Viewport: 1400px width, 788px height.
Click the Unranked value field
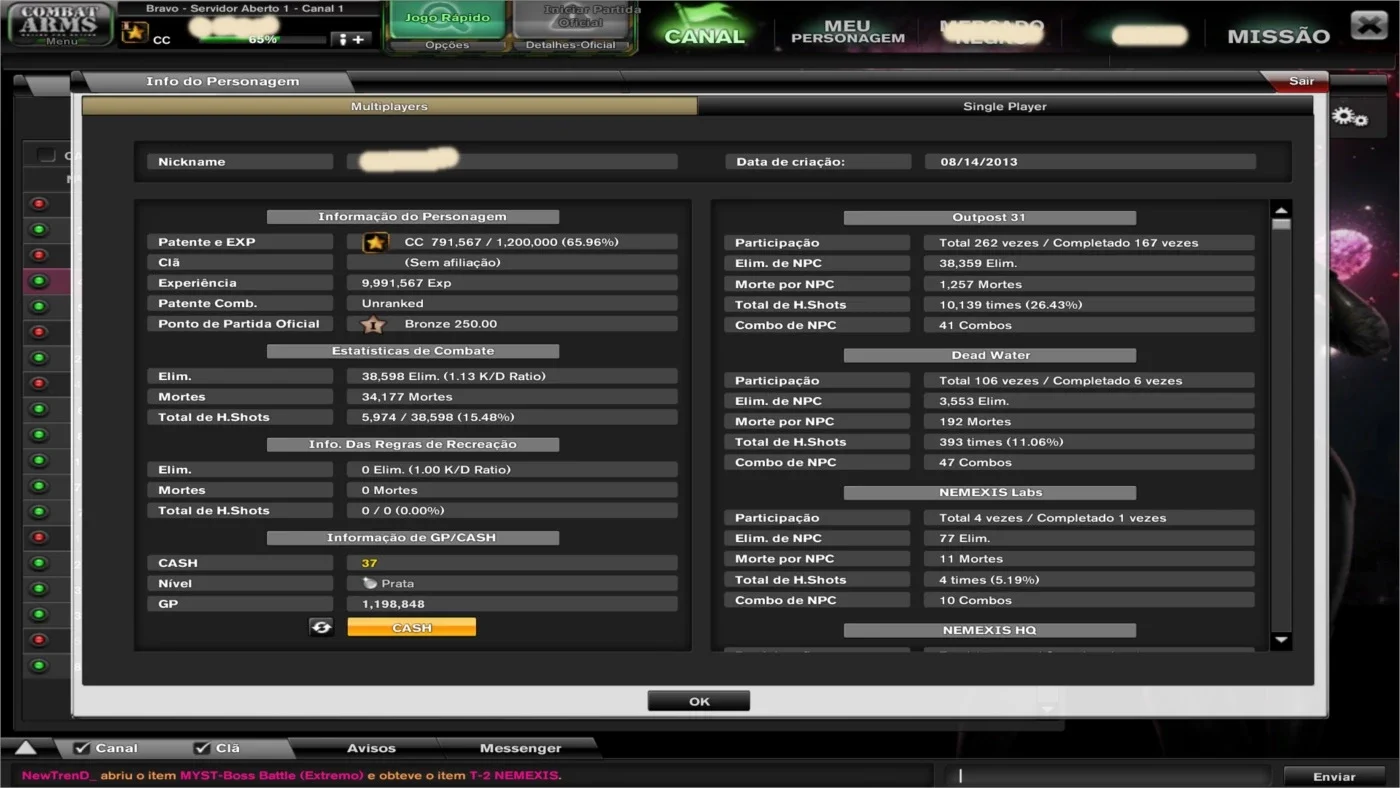coord(512,303)
